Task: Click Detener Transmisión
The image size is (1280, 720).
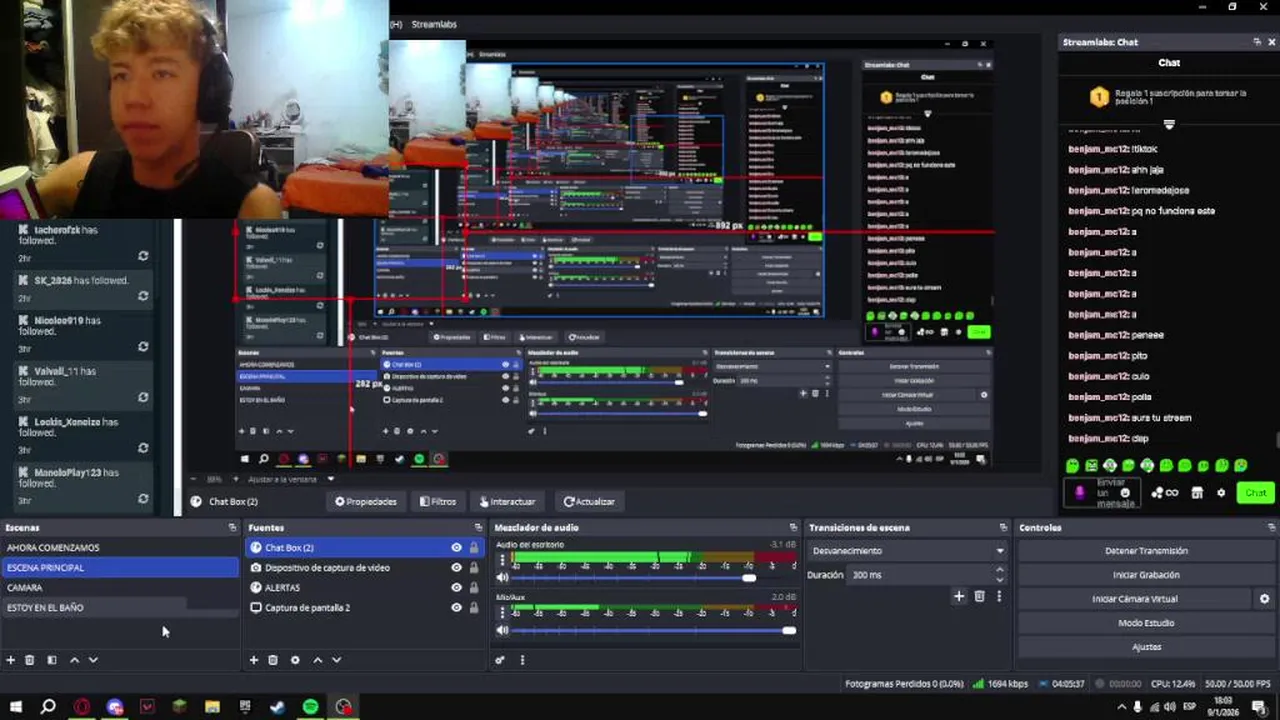Action: point(1146,551)
